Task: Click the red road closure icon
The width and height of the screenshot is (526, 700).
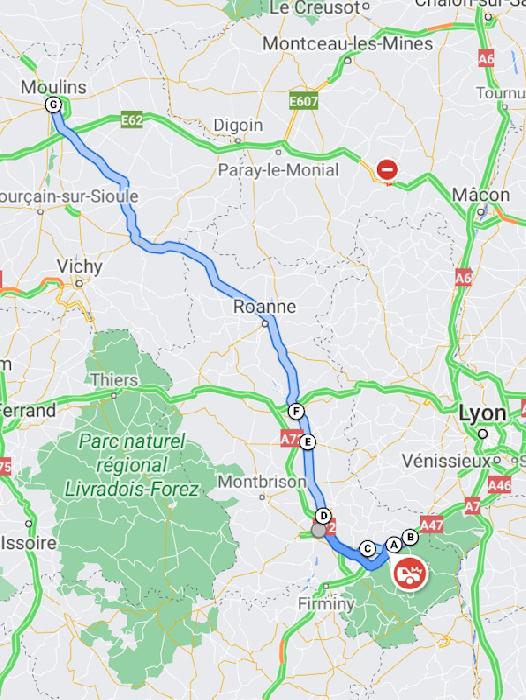Action: point(387,170)
